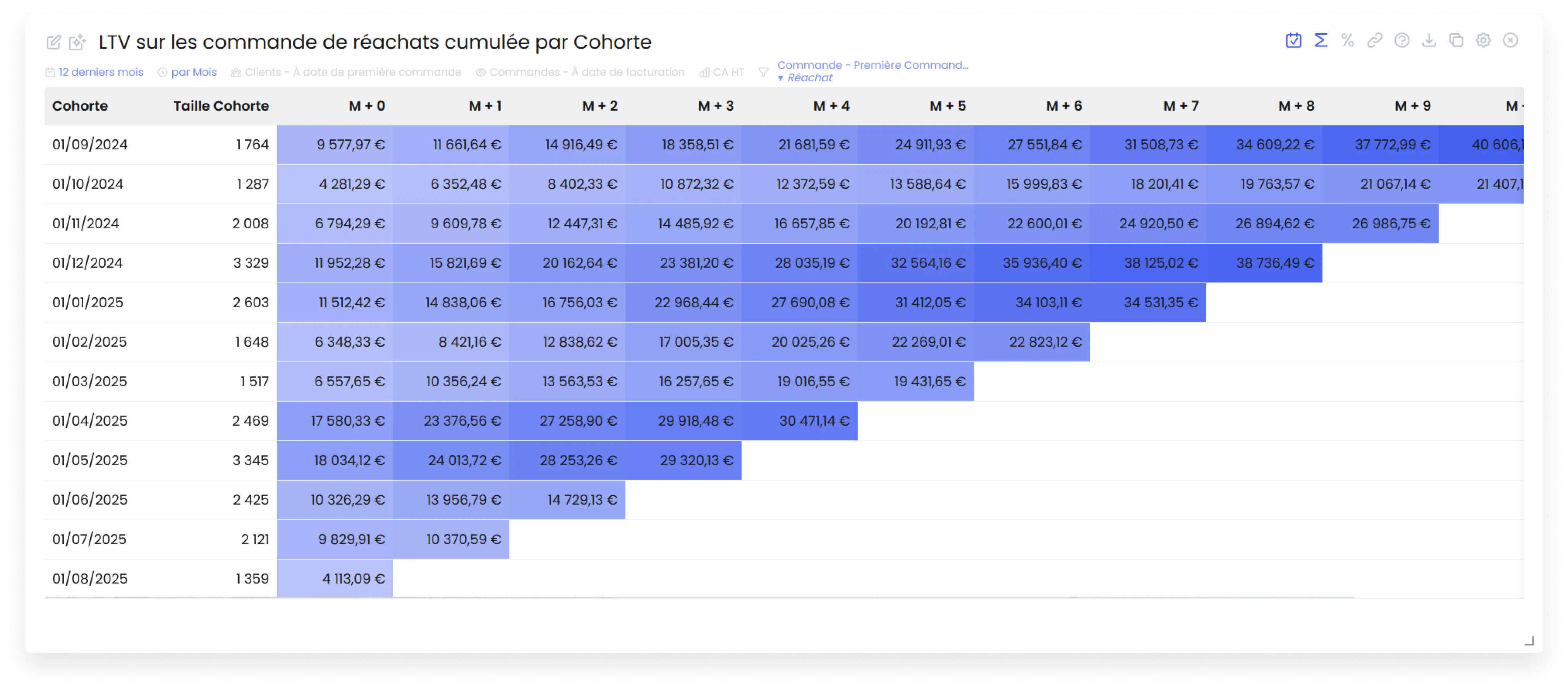Viewport: 1568px width, 690px height.
Task: Click the 'M + 3' column header
Action: [x=715, y=106]
